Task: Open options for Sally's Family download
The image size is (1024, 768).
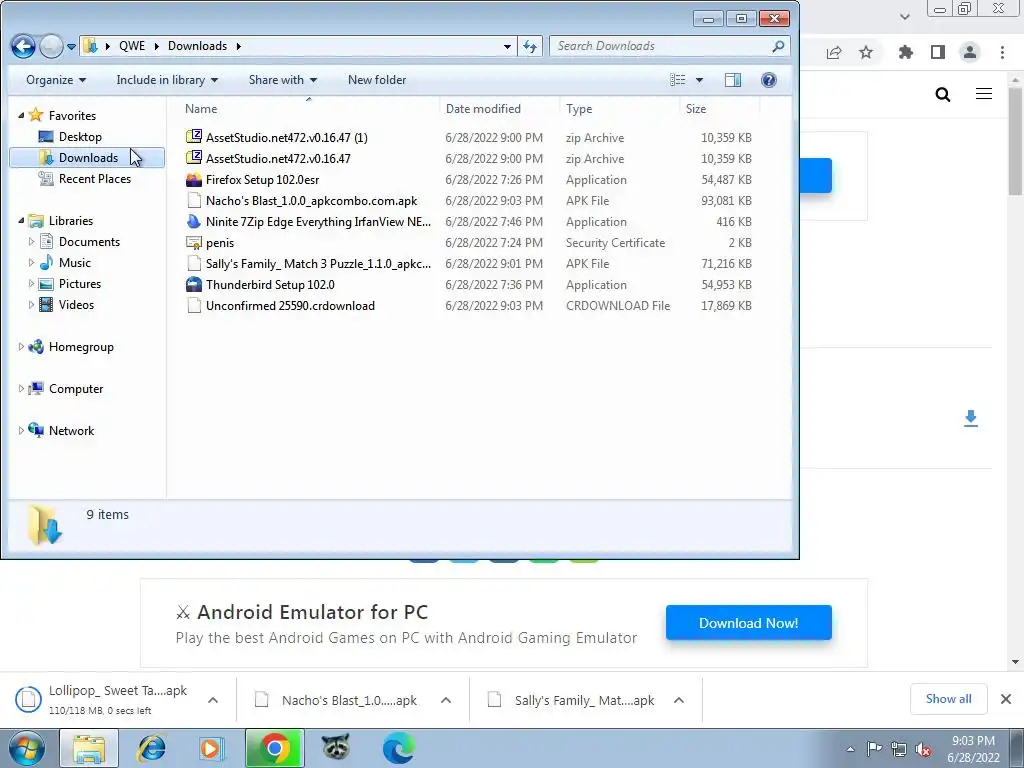Action: [x=679, y=700]
